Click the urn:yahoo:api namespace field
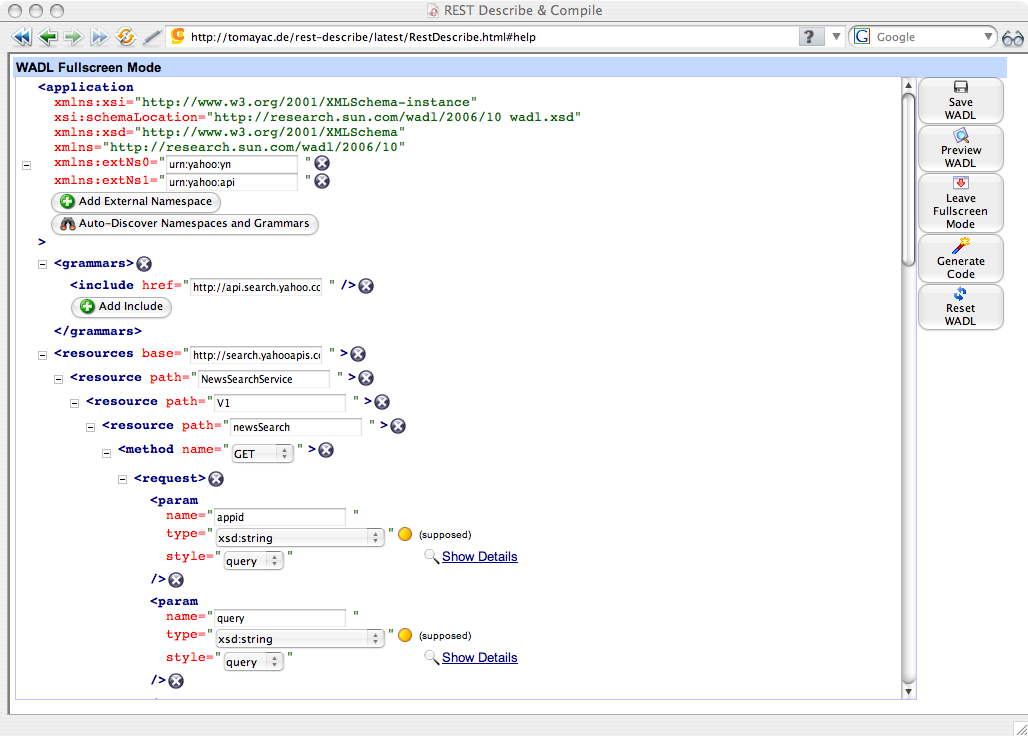Image resolution: width=1028 pixels, height=736 pixels. click(231, 182)
